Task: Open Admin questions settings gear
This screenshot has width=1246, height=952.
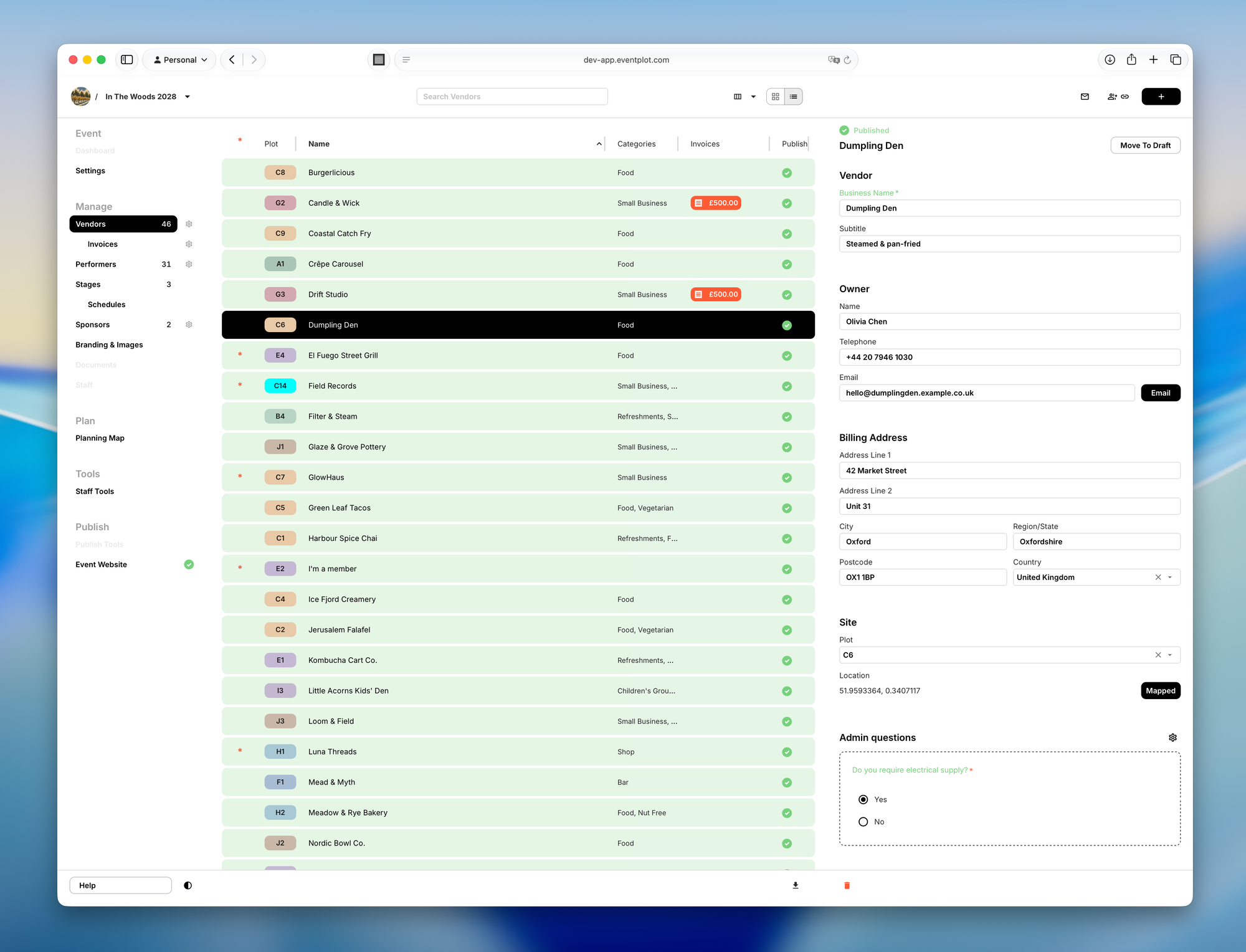Action: [x=1172, y=738]
